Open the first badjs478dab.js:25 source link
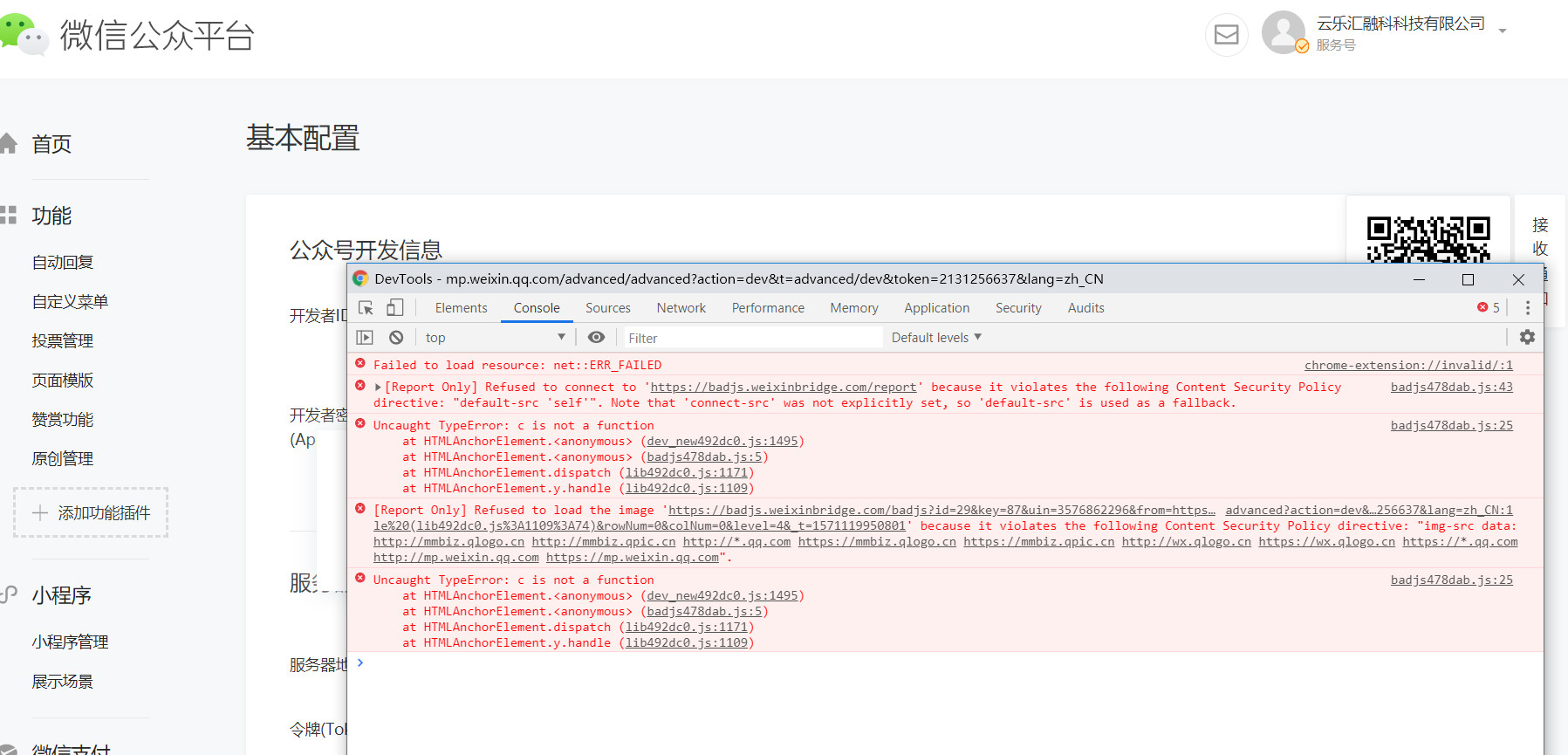The height and width of the screenshot is (755, 1568). pyautogui.click(x=1451, y=425)
